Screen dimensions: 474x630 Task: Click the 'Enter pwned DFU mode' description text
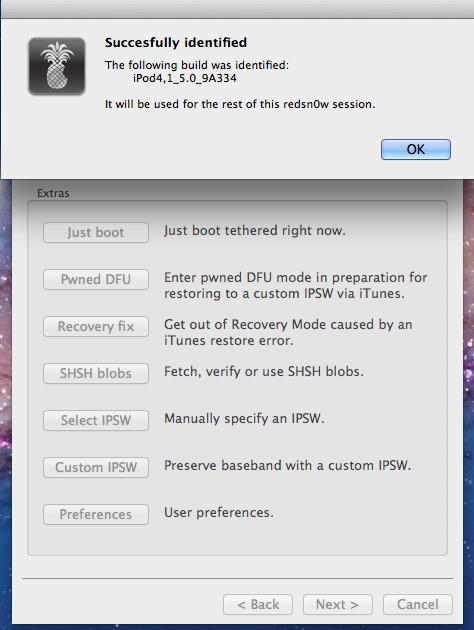[x=296, y=285]
